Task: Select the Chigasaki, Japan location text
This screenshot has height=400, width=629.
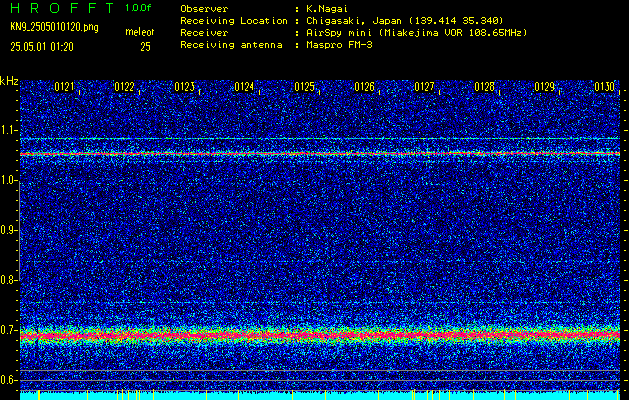Action: coord(405,21)
